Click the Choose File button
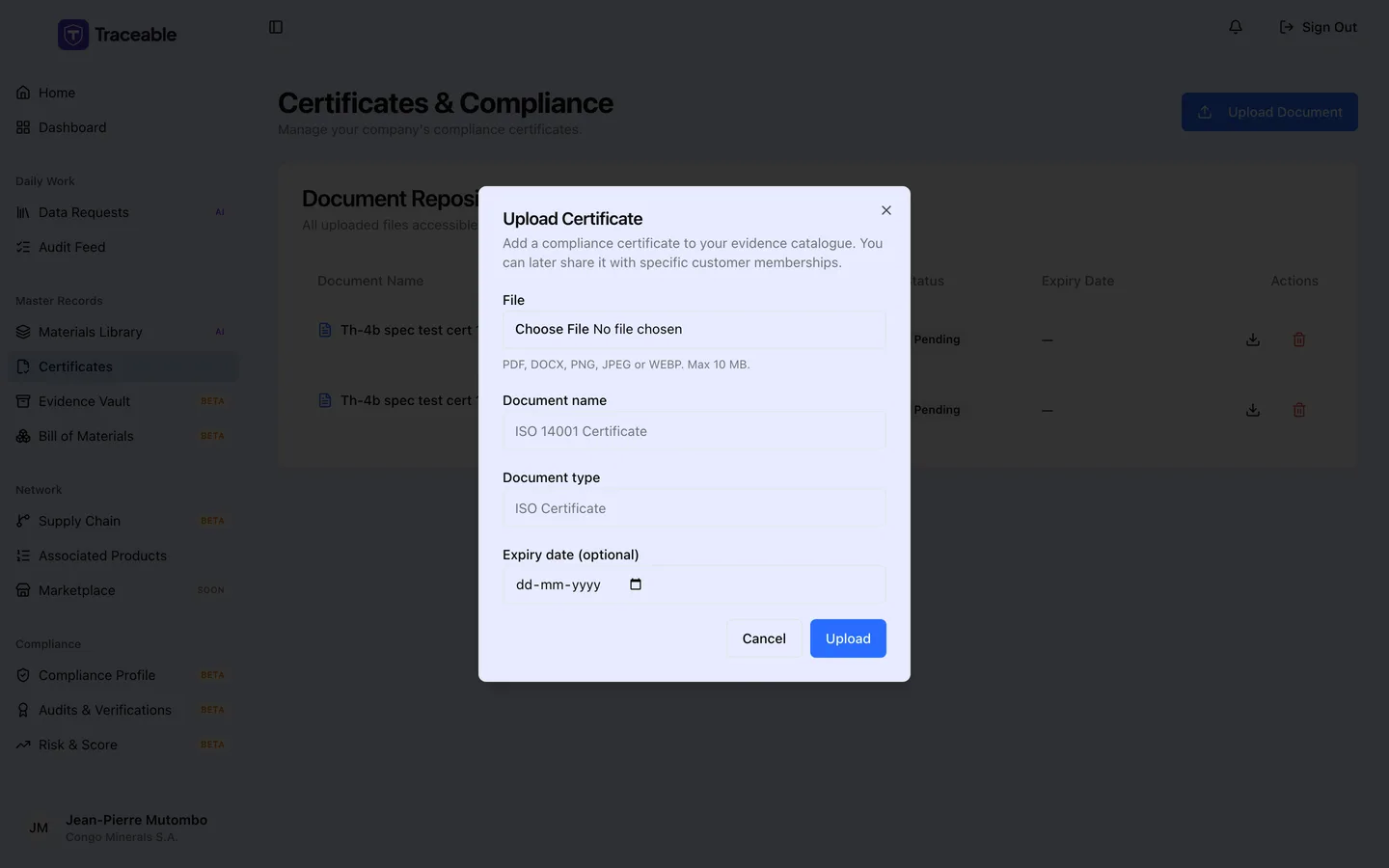This screenshot has width=1389, height=868. coord(552,329)
